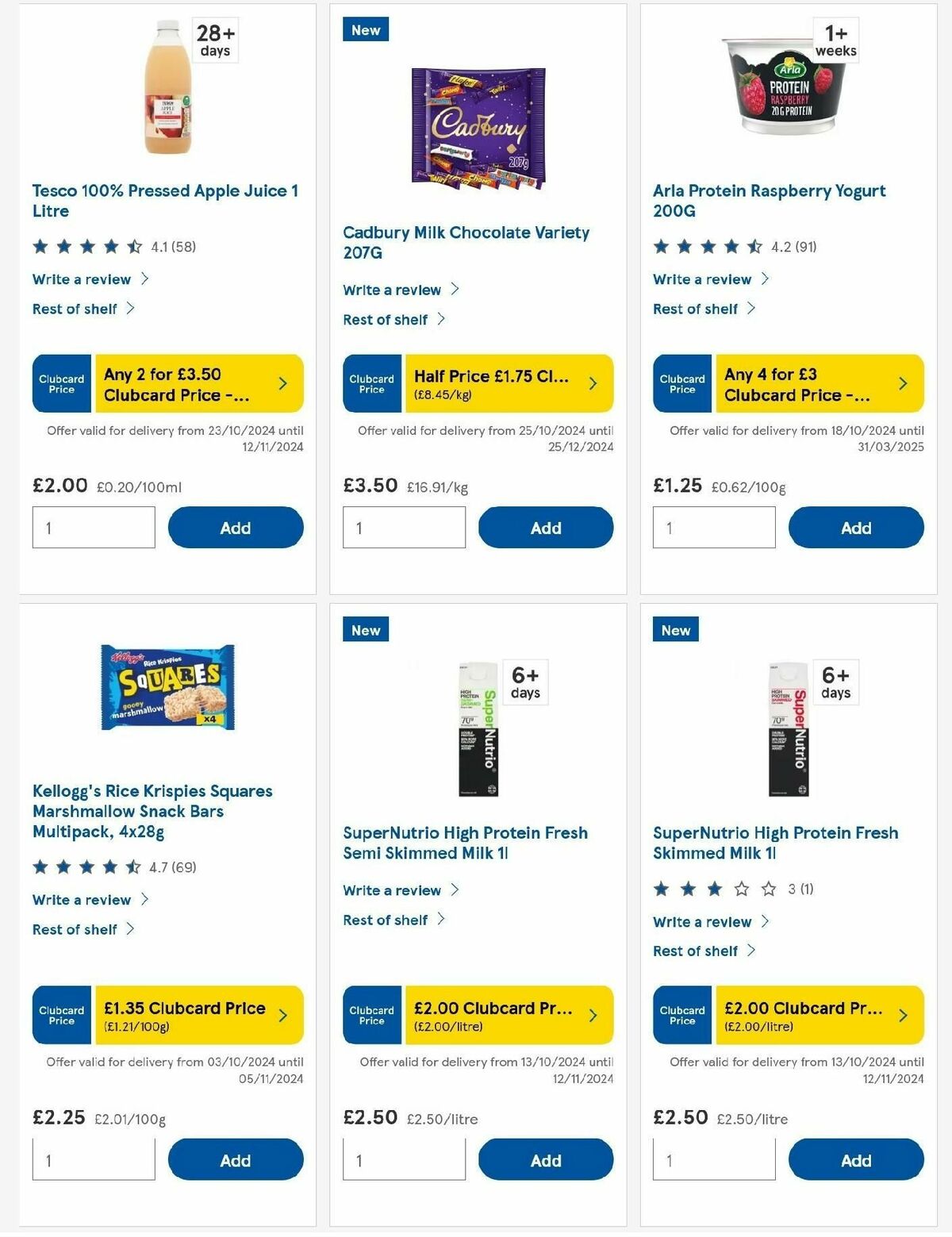Click the Clubcard Price icon on skimmed milk deal
952x1237 pixels.
pos(681,1015)
